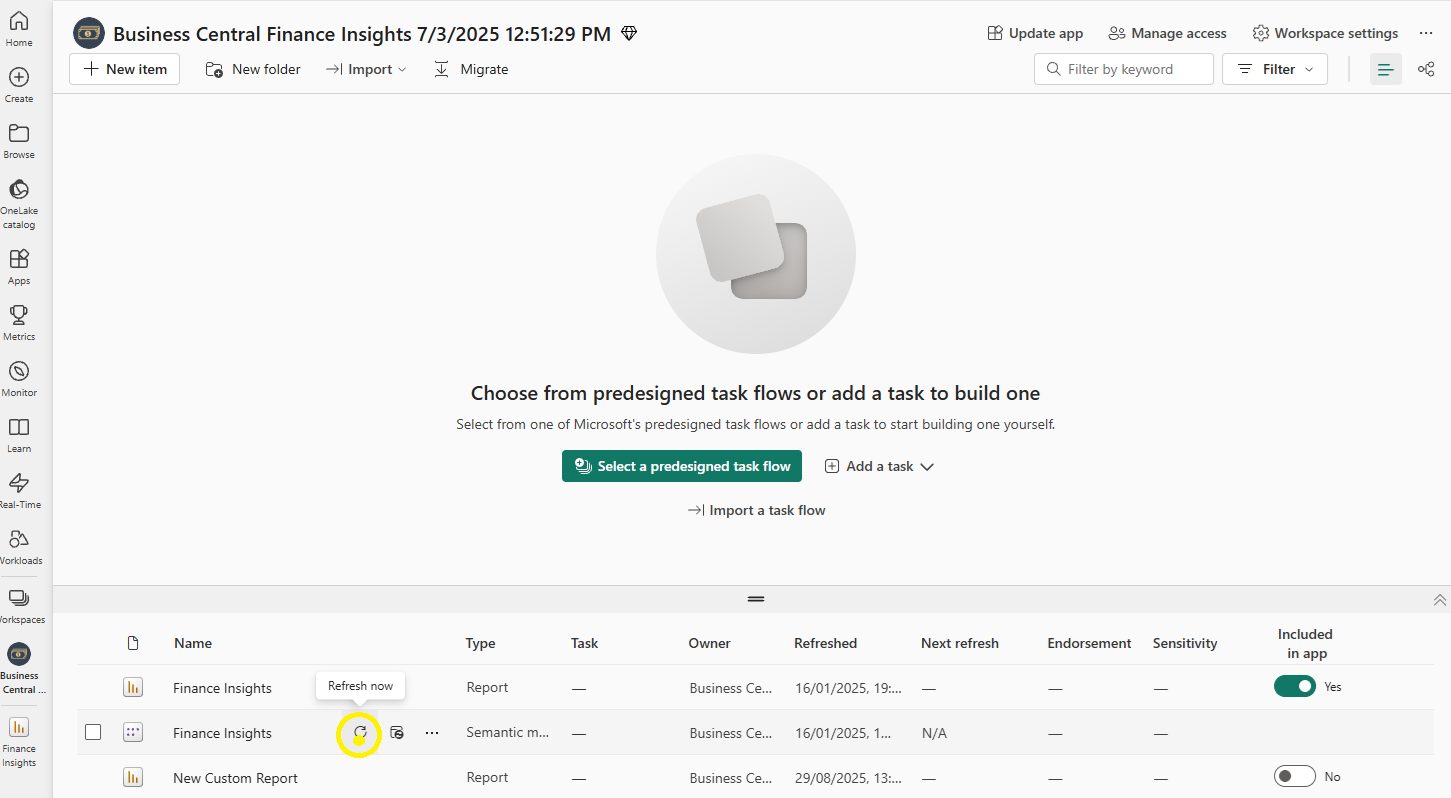Click the panel resize handle divider

point(756,599)
